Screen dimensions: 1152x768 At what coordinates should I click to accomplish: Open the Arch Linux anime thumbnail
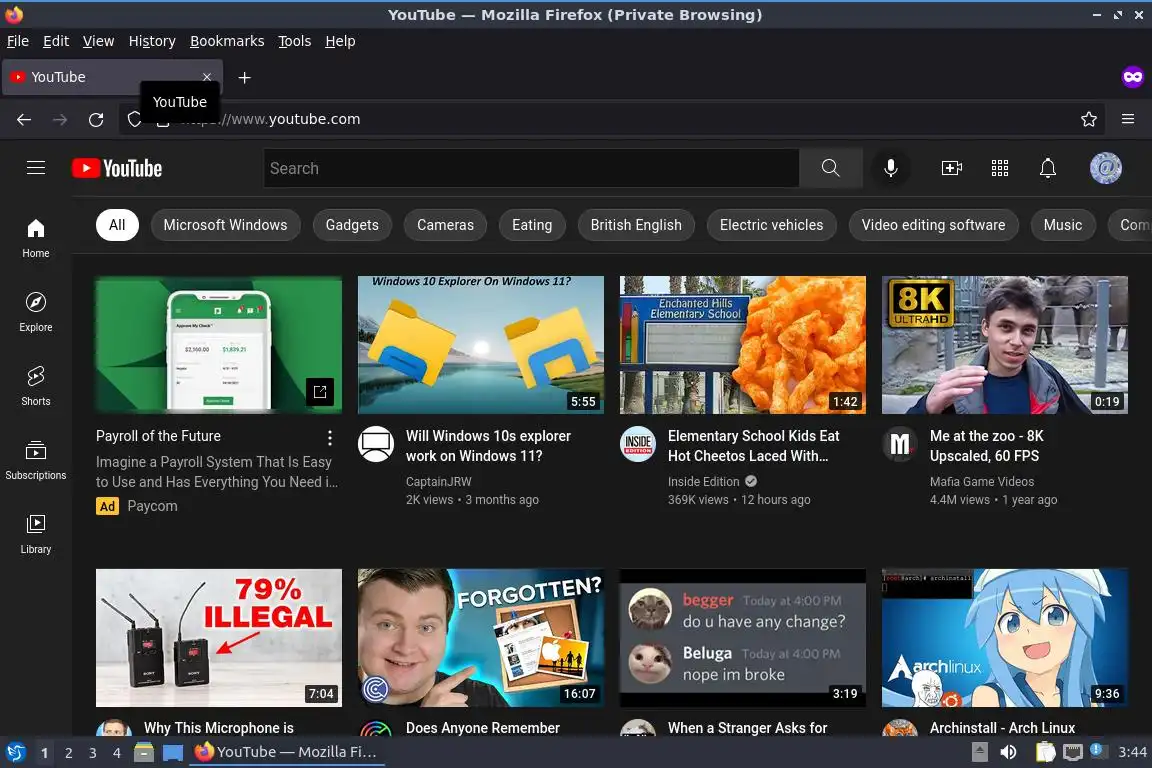point(1004,638)
